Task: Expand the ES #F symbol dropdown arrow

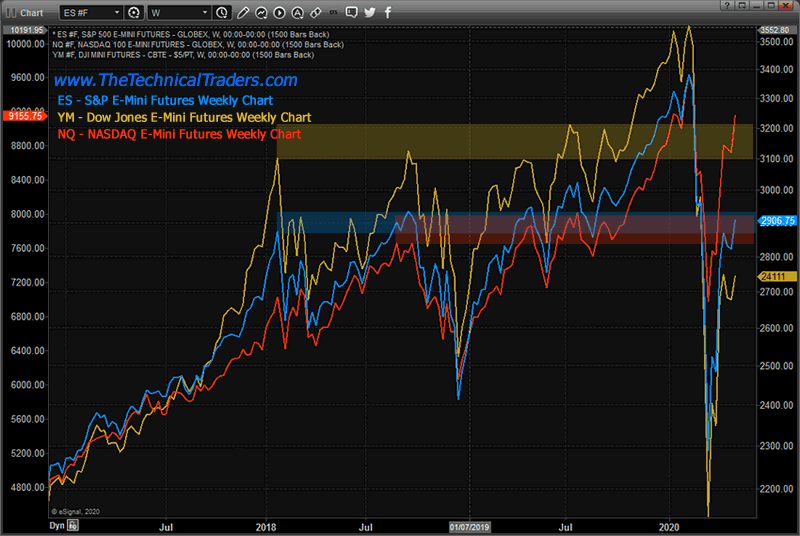Action: coord(115,12)
